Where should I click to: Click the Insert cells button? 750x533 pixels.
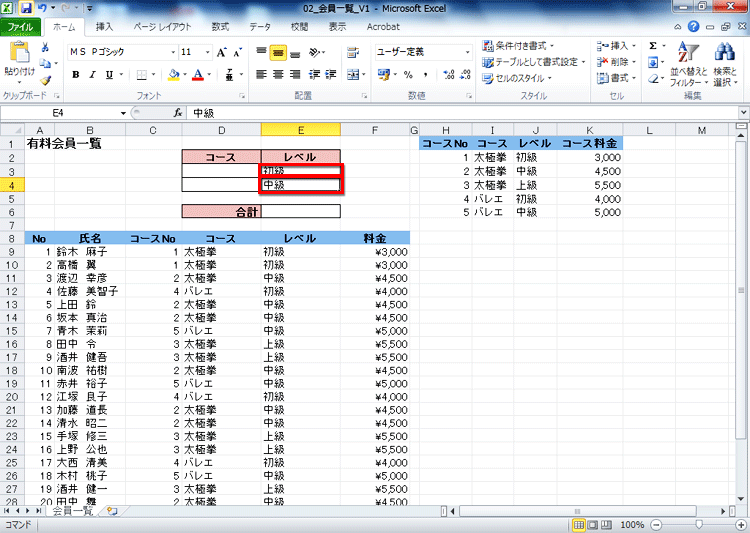(617, 46)
